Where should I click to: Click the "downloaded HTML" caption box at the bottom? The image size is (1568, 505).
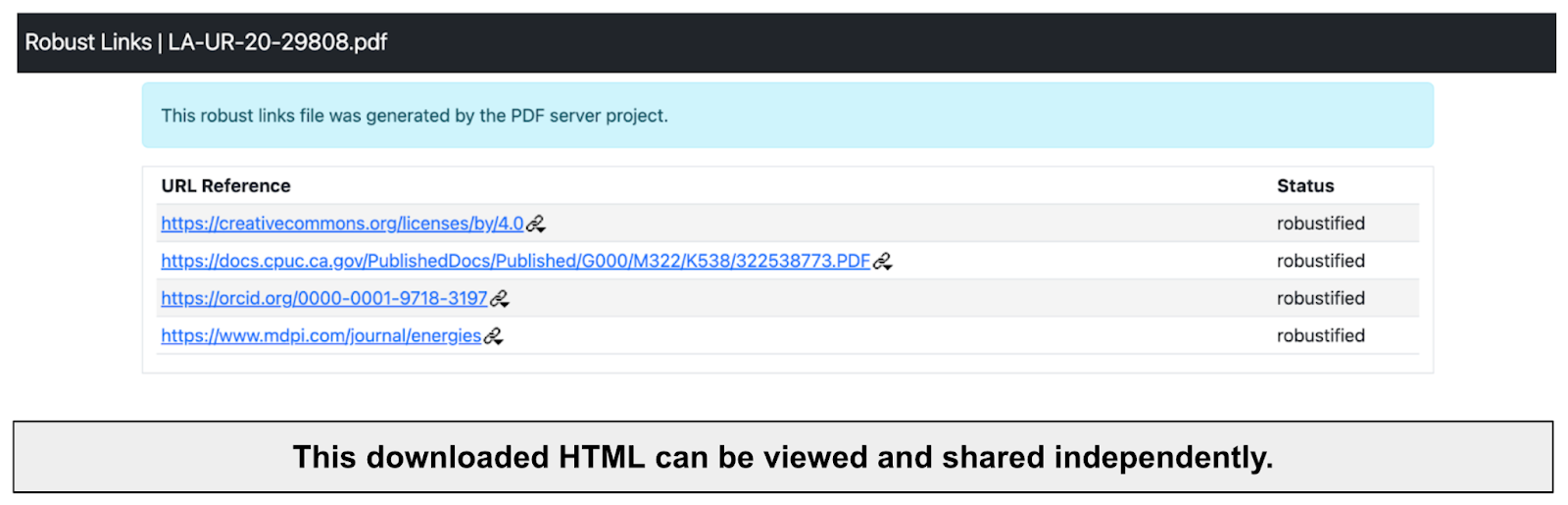pyautogui.click(x=783, y=457)
